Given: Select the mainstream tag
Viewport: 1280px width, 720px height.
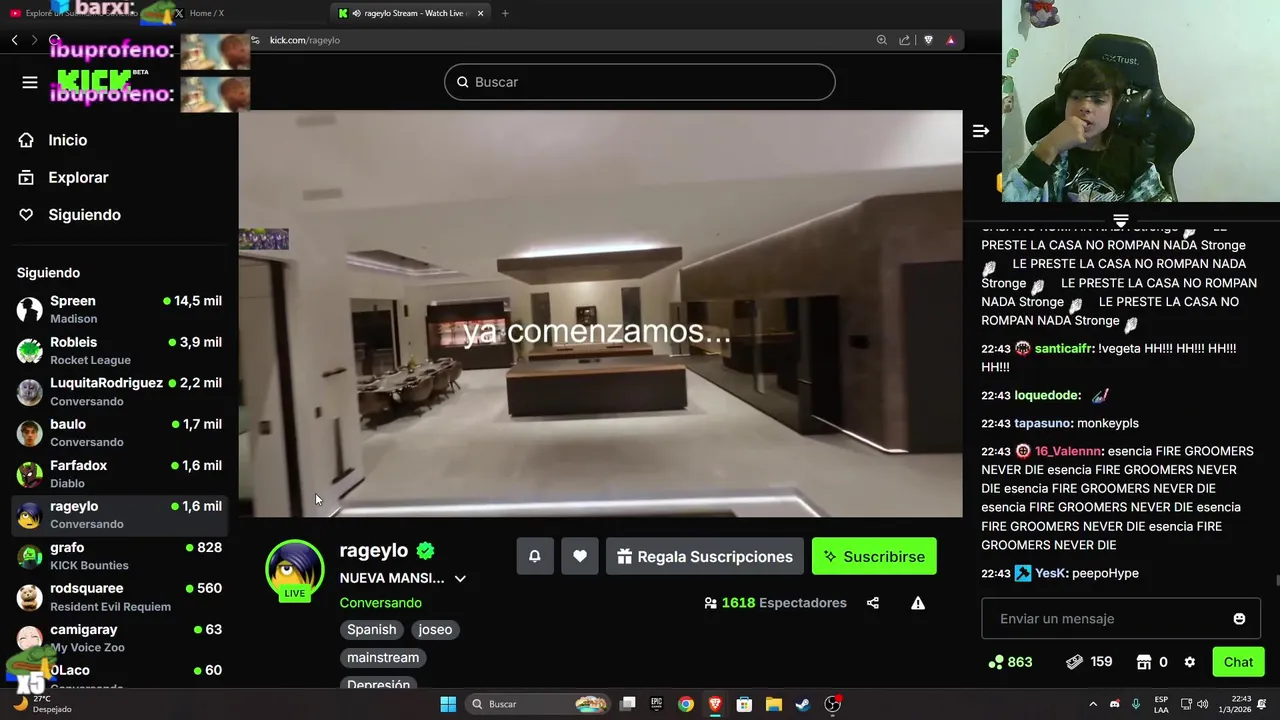Looking at the screenshot, I should click(383, 657).
